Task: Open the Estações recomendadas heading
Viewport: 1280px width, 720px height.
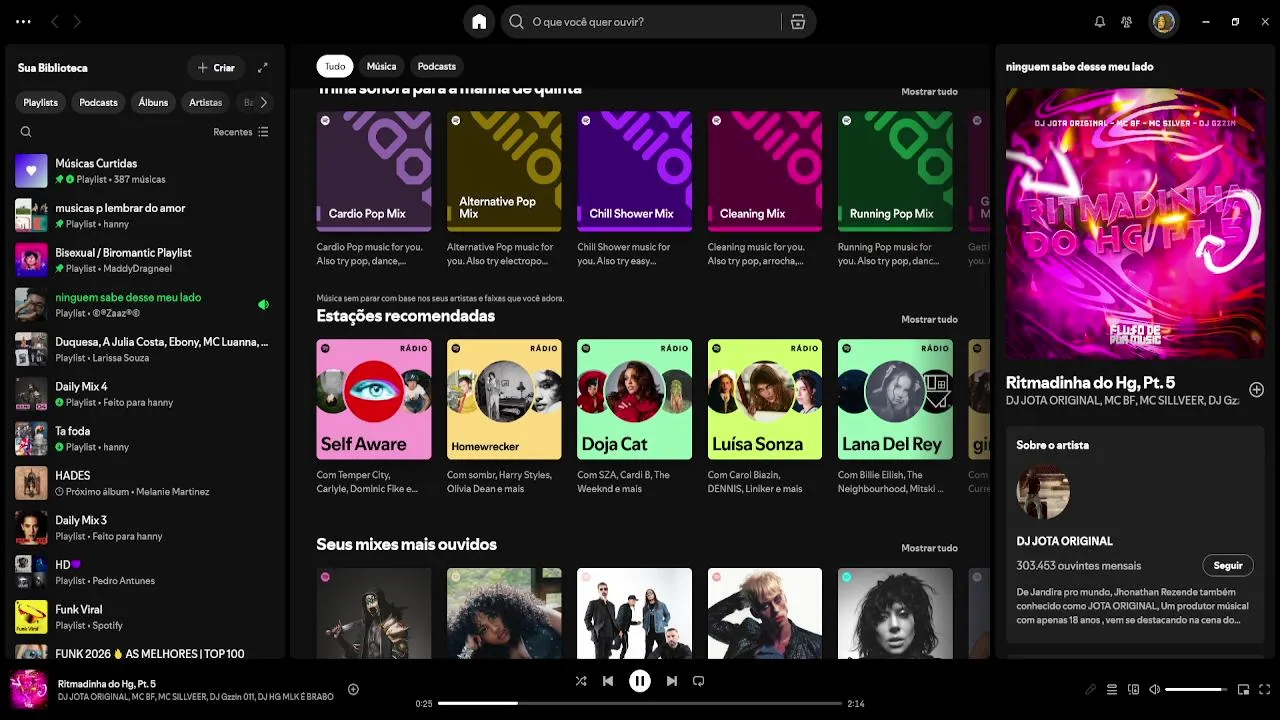Action: click(x=406, y=316)
